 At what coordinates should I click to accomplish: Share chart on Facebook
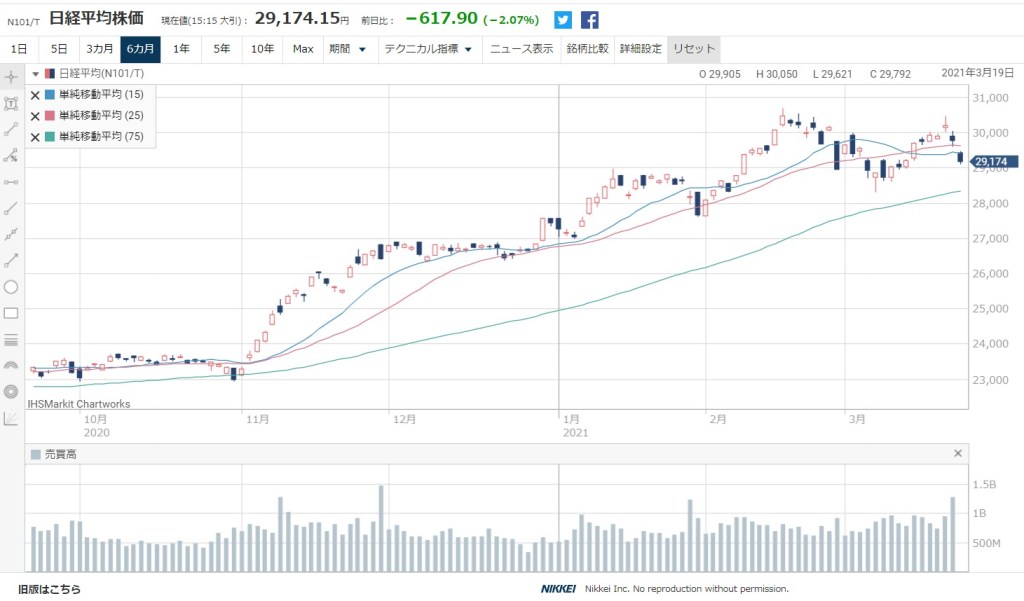tap(590, 20)
